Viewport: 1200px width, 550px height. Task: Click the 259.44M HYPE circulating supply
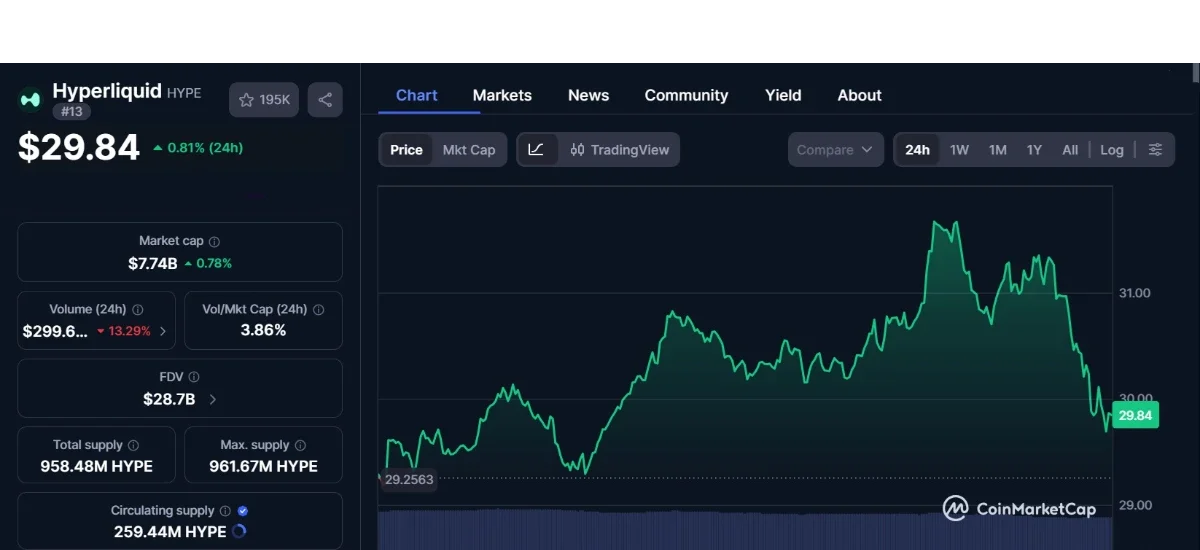170,532
